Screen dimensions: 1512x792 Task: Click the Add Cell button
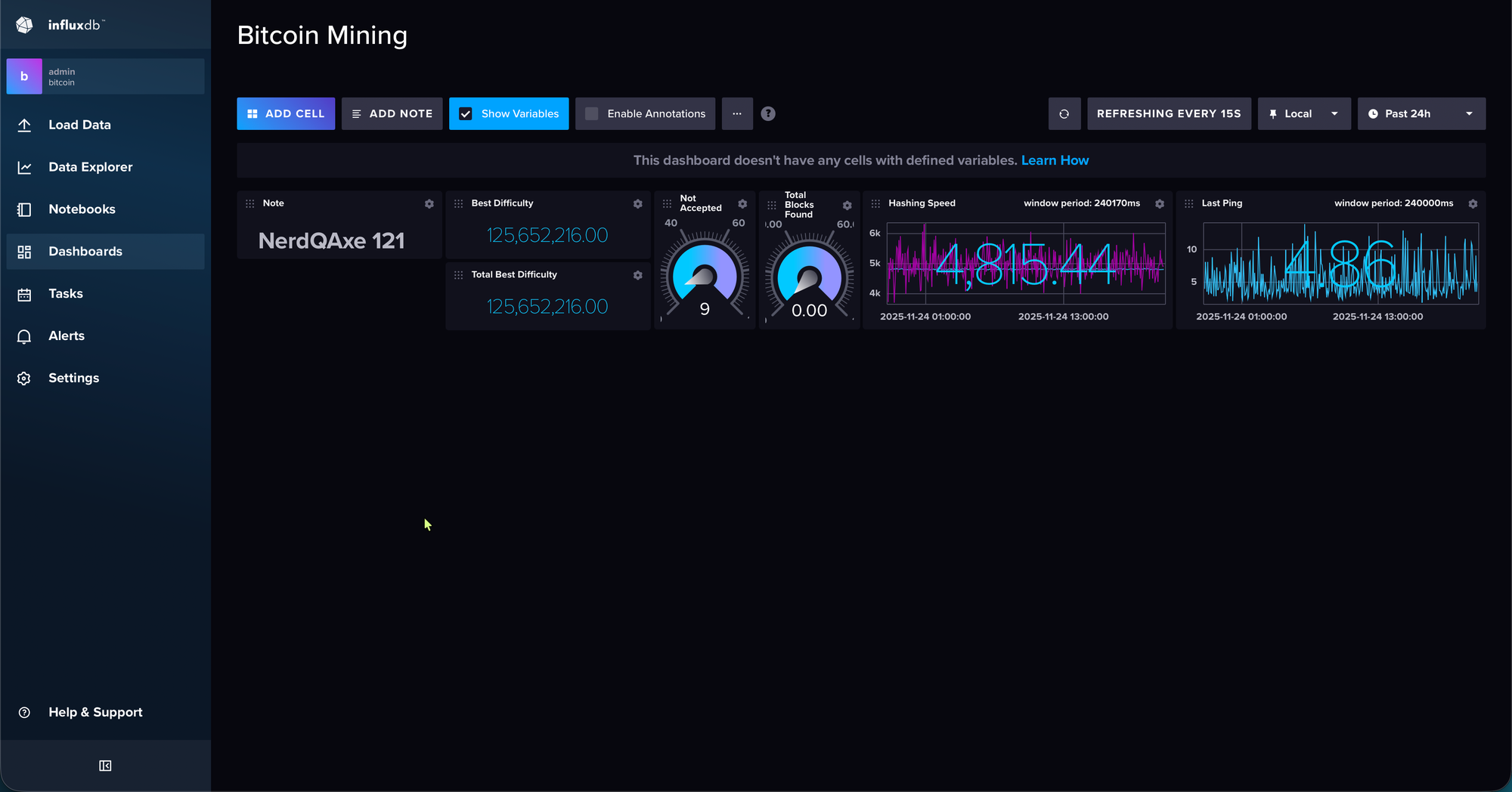point(286,114)
